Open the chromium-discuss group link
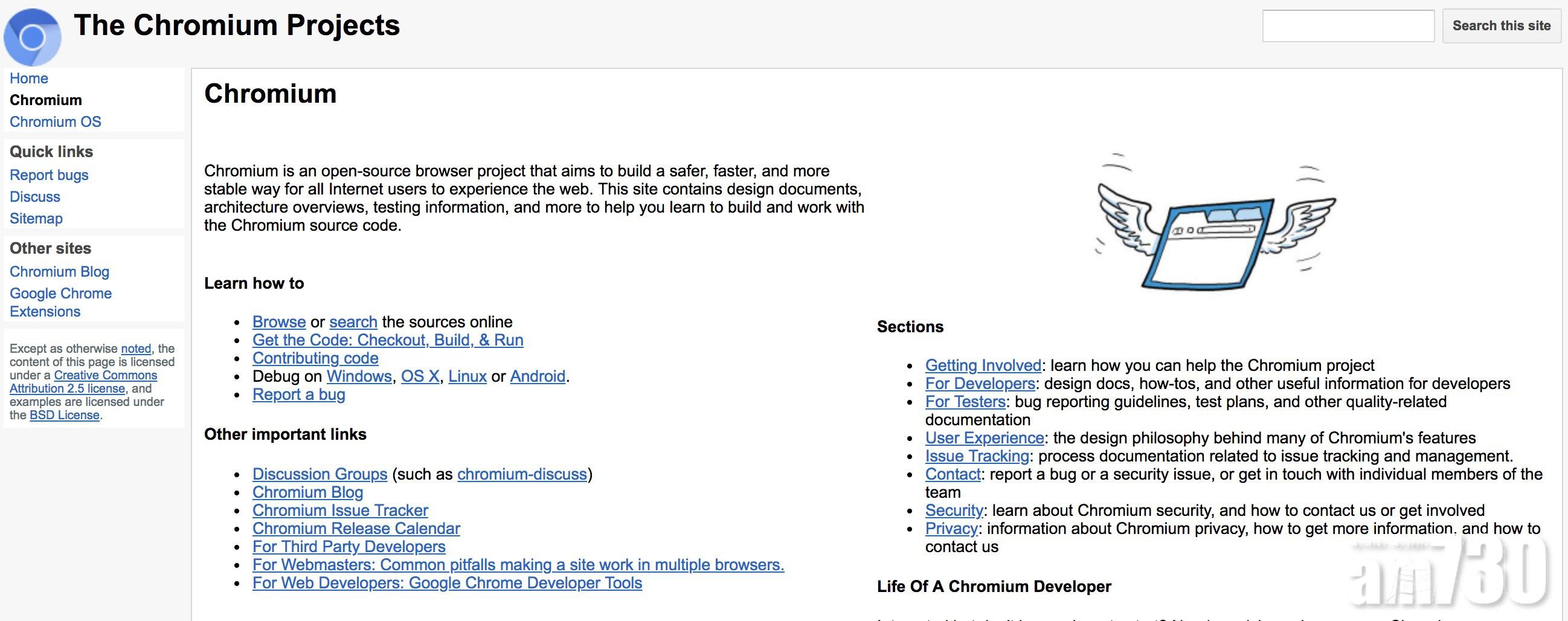The height and width of the screenshot is (621, 1568). [522, 474]
